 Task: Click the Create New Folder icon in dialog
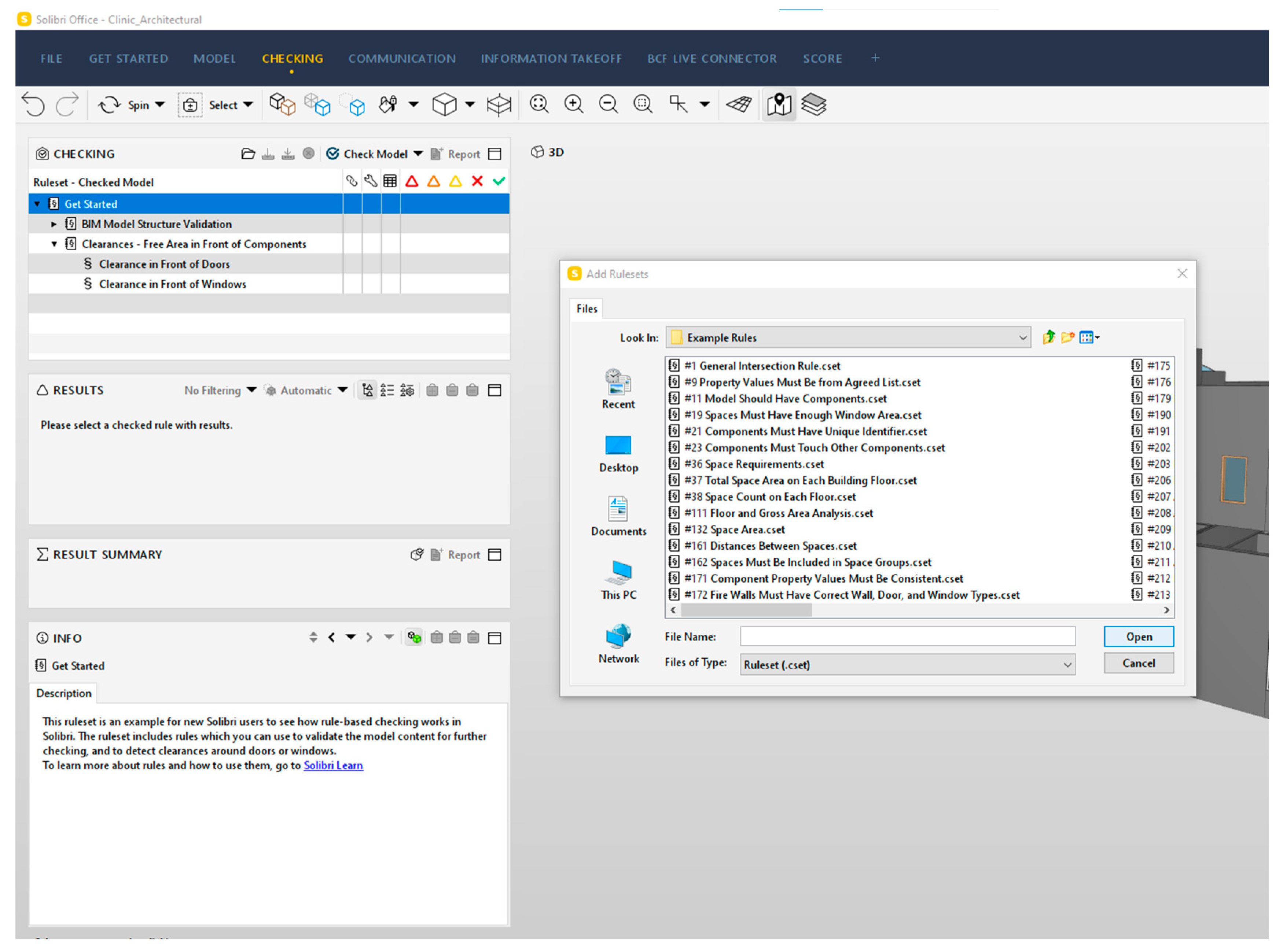[1067, 338]
